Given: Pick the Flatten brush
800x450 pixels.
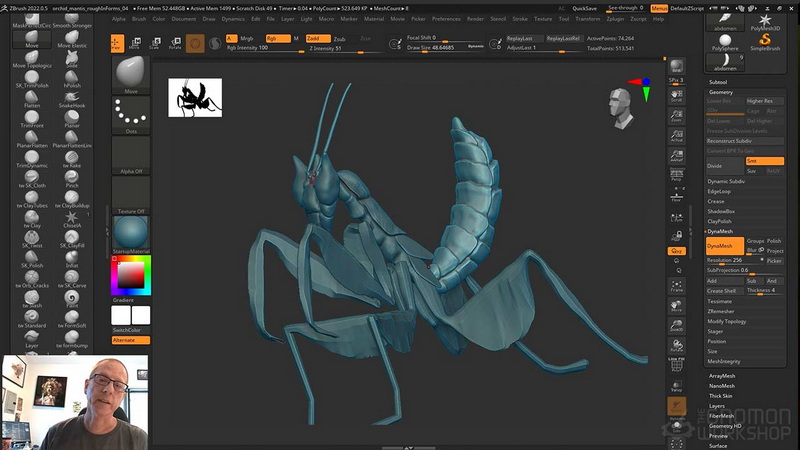Looking at the screenshot, I should [x=32, y=99].
